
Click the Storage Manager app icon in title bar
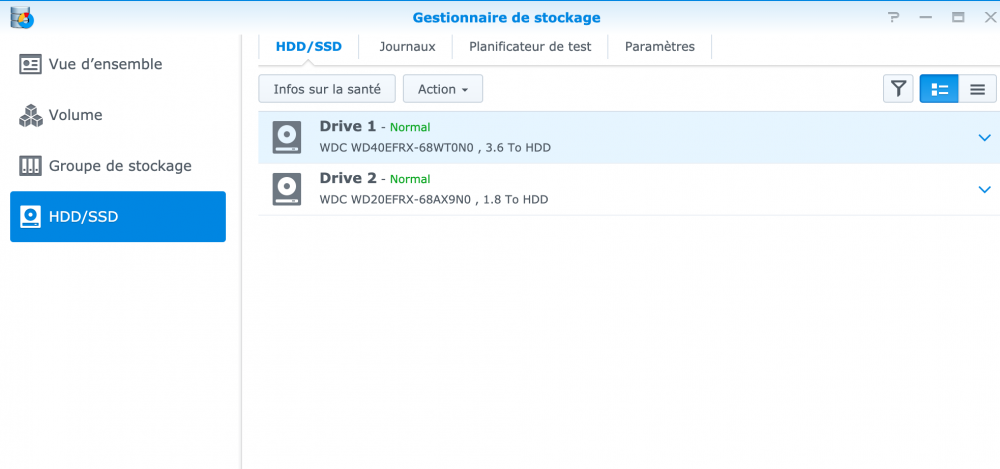pyautogui.click(x=22, y=17)
